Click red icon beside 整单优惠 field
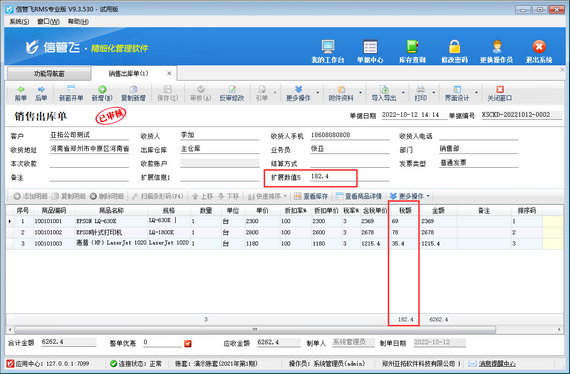Image resolution: width=570 pixels, height=374 pixels. 188,343
